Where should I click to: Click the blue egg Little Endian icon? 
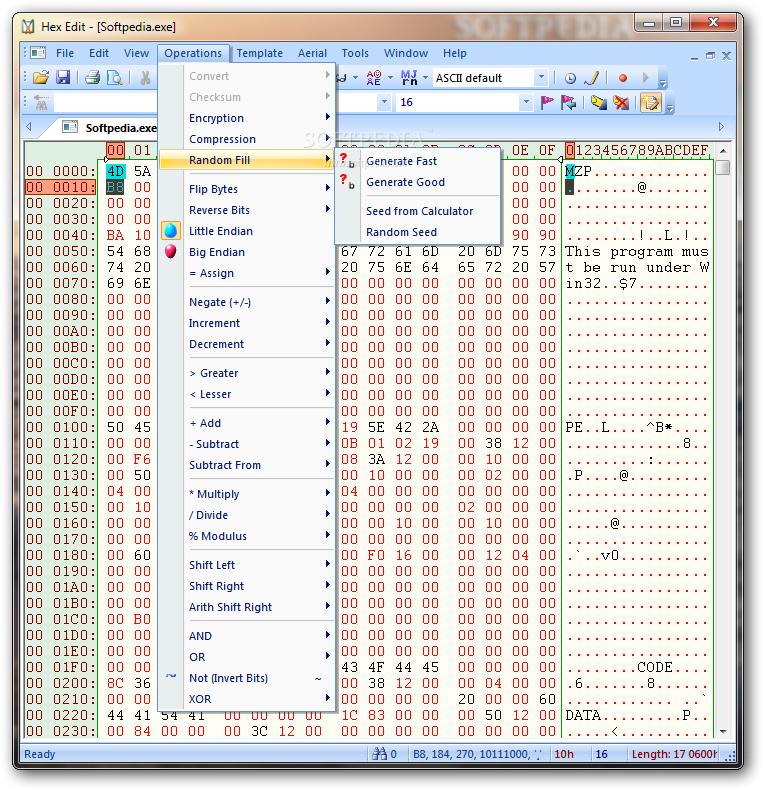pyautogui.click(x=171, y=231)
